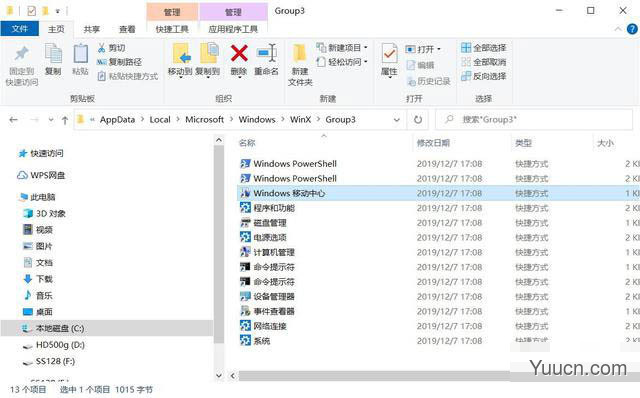Image resolution: width=640 pixels, height=398 pixels.
Task: Open the 轻松访问 dropdown
Action: pyautogui.click(x=342, y=62)
